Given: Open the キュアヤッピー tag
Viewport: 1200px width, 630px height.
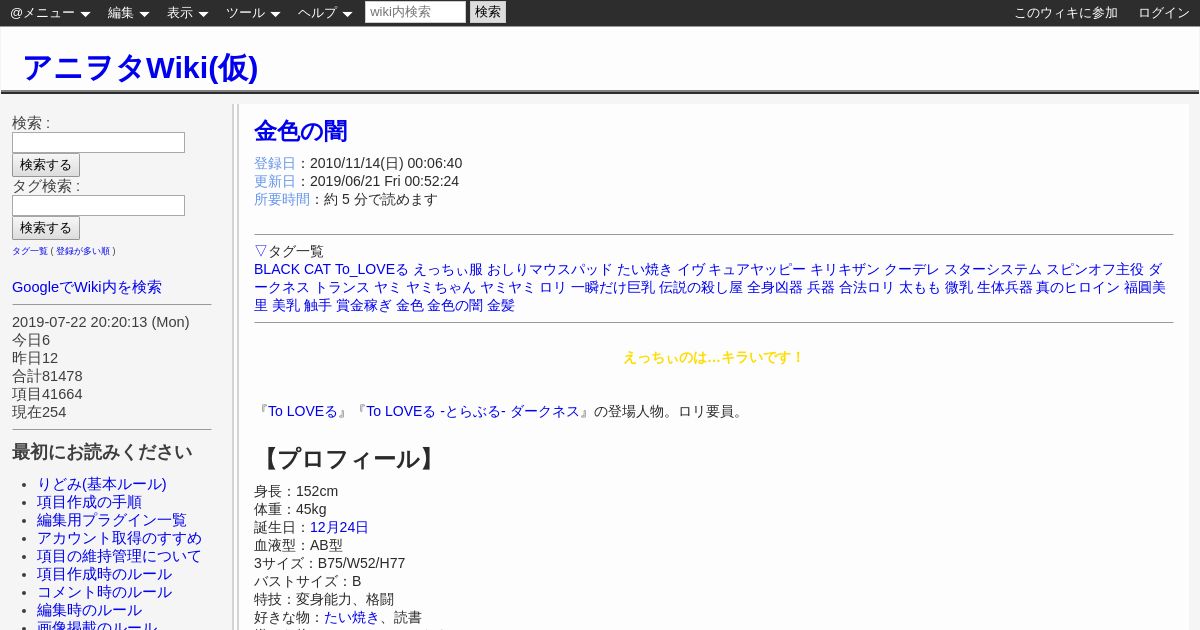Looking at the screenshot, I should coord(757,269).
